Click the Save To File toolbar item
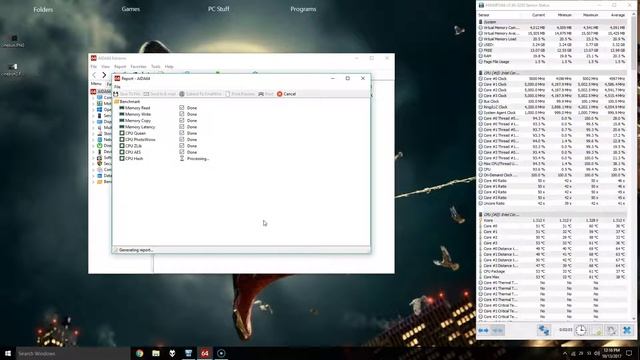The image size is (640, 360). tap(127, 94)
